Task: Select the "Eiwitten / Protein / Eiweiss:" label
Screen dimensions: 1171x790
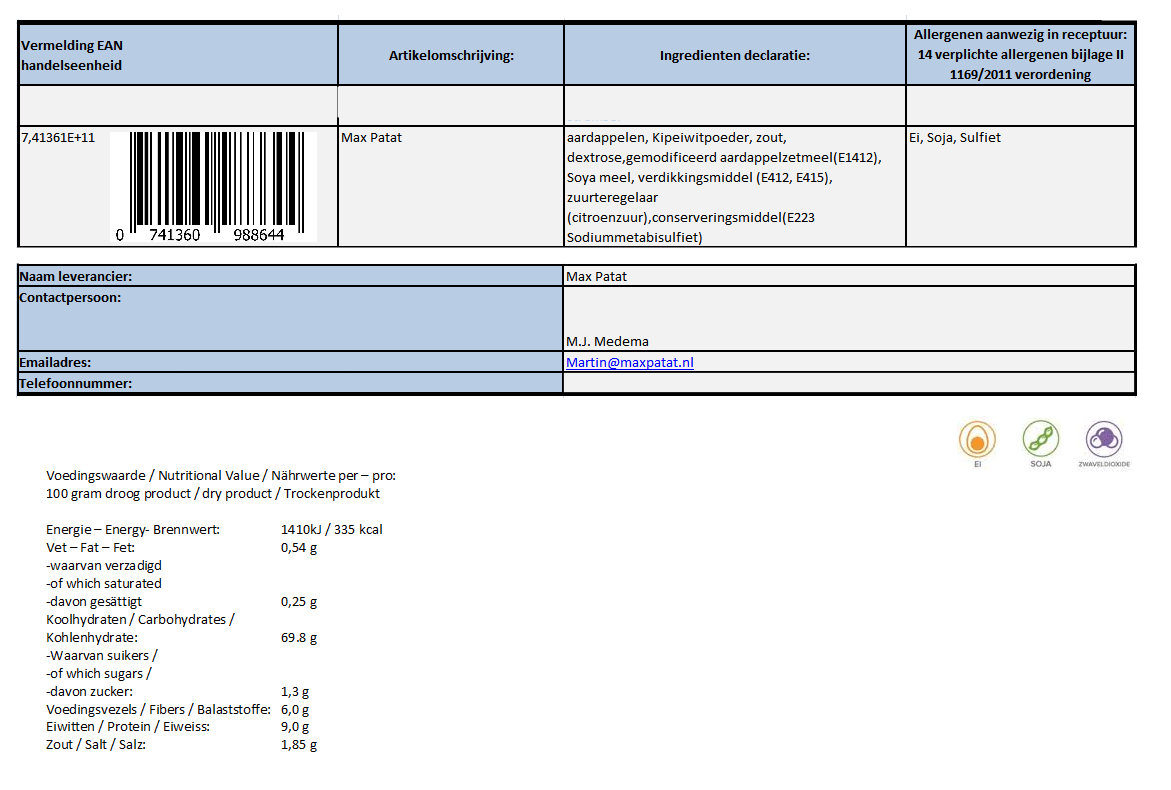Action: tap(128, 727)
